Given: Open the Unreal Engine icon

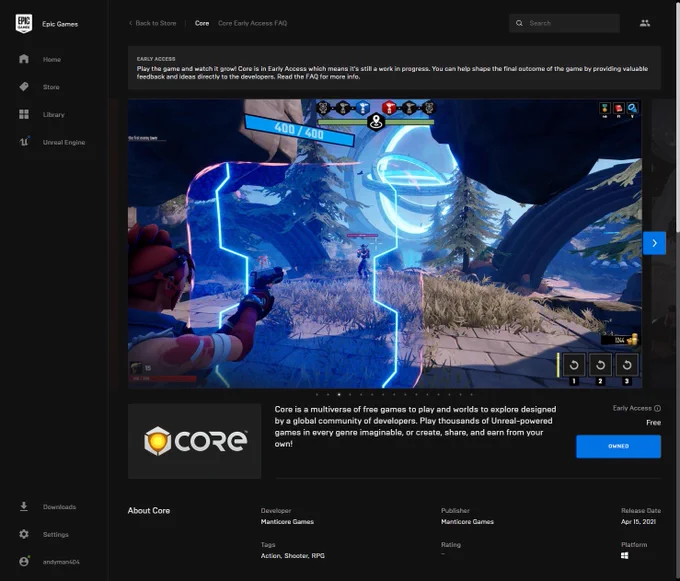Looking at the screenshot, I should coord(24,141).
